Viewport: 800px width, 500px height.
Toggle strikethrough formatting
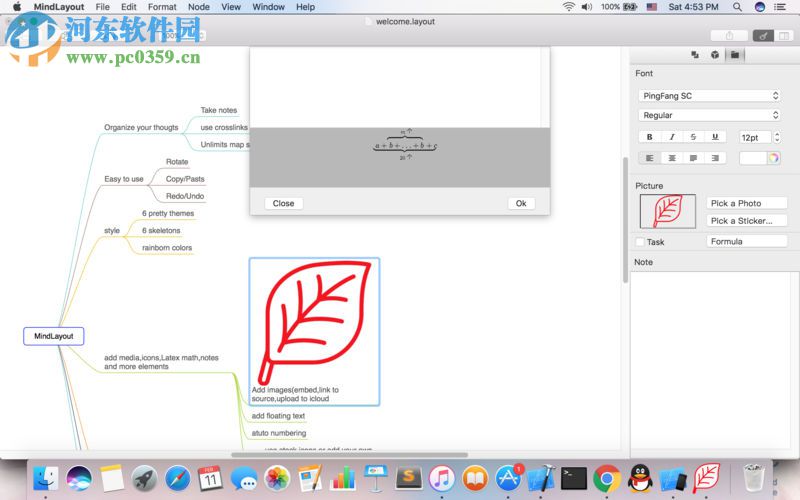pyautogui.click(x=693, y=137)
